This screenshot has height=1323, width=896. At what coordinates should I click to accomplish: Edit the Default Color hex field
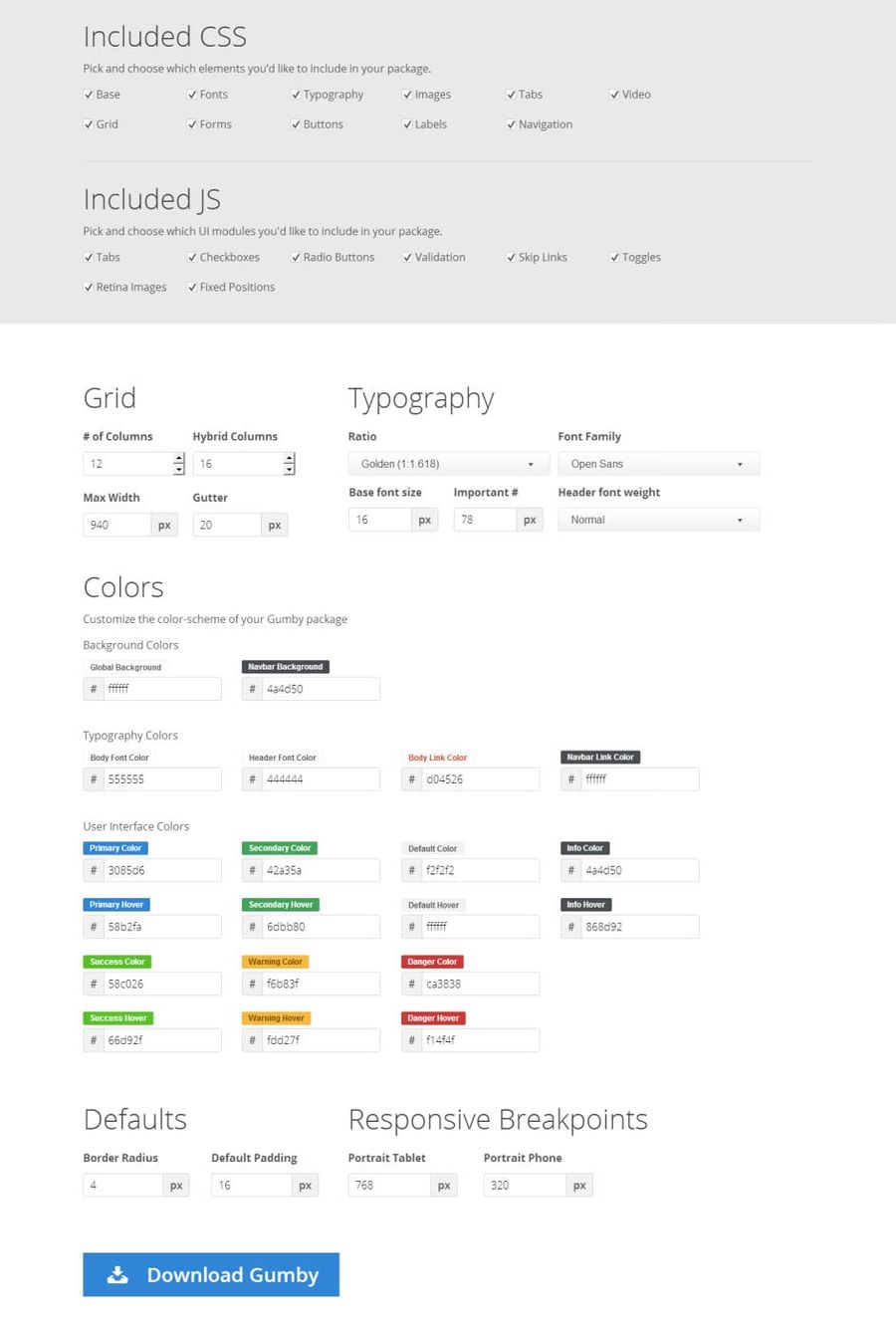click(x=480, y=870)
